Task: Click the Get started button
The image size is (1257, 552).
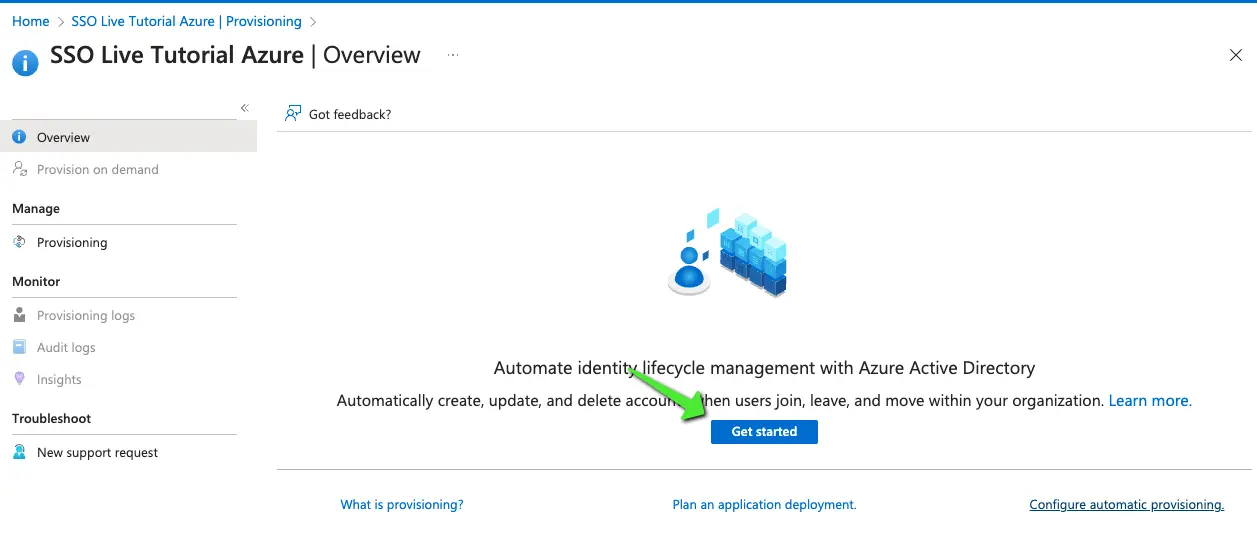Action: tap(764, 432)
